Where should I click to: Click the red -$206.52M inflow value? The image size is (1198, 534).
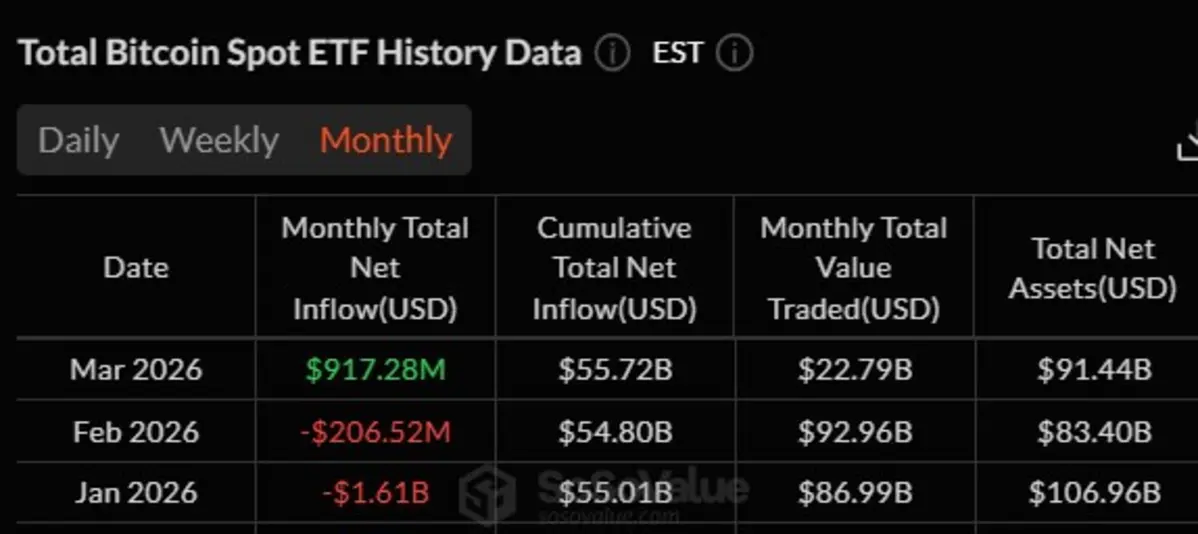tap(375, 432)
